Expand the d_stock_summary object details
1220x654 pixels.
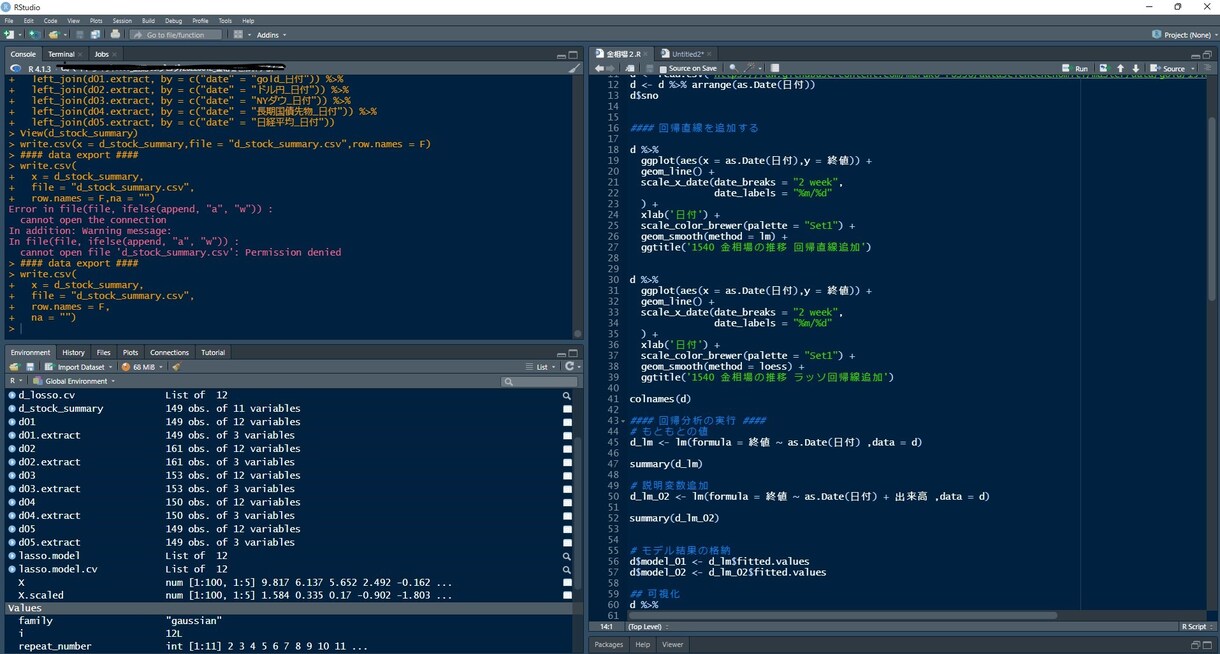click(12, 408)
